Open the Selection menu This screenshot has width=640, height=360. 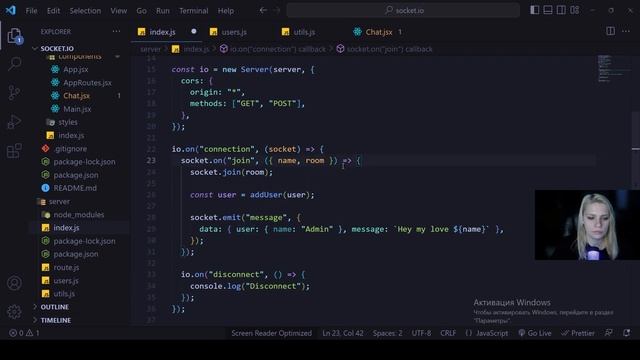click(x=85, y=11)
